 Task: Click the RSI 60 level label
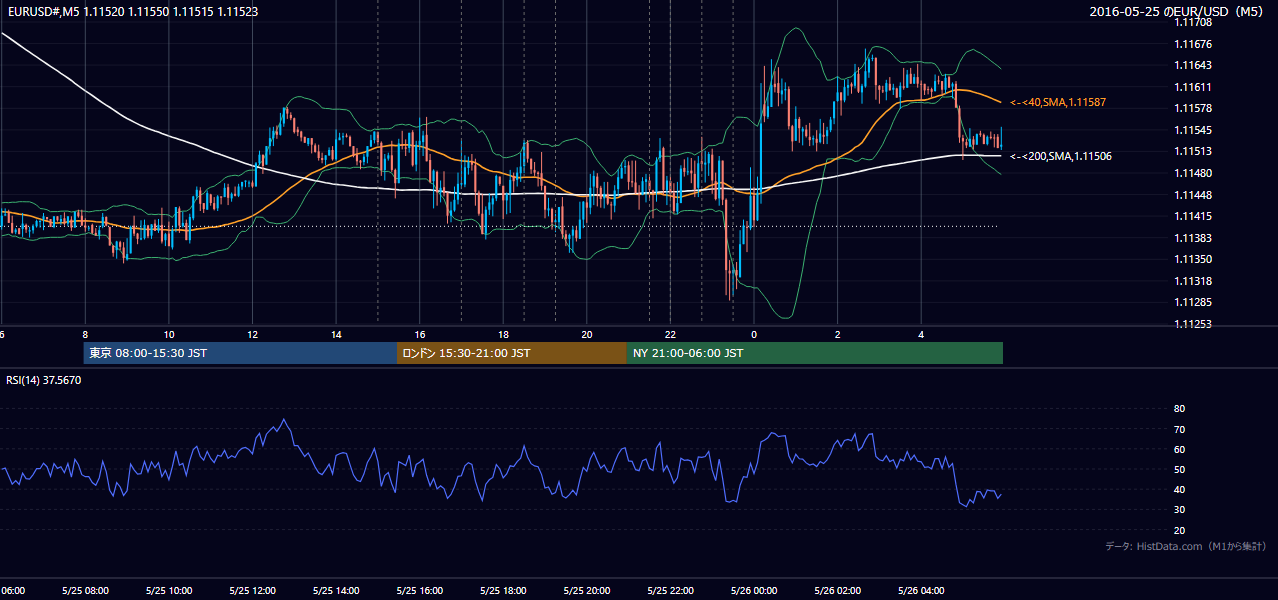[1179, 449]
